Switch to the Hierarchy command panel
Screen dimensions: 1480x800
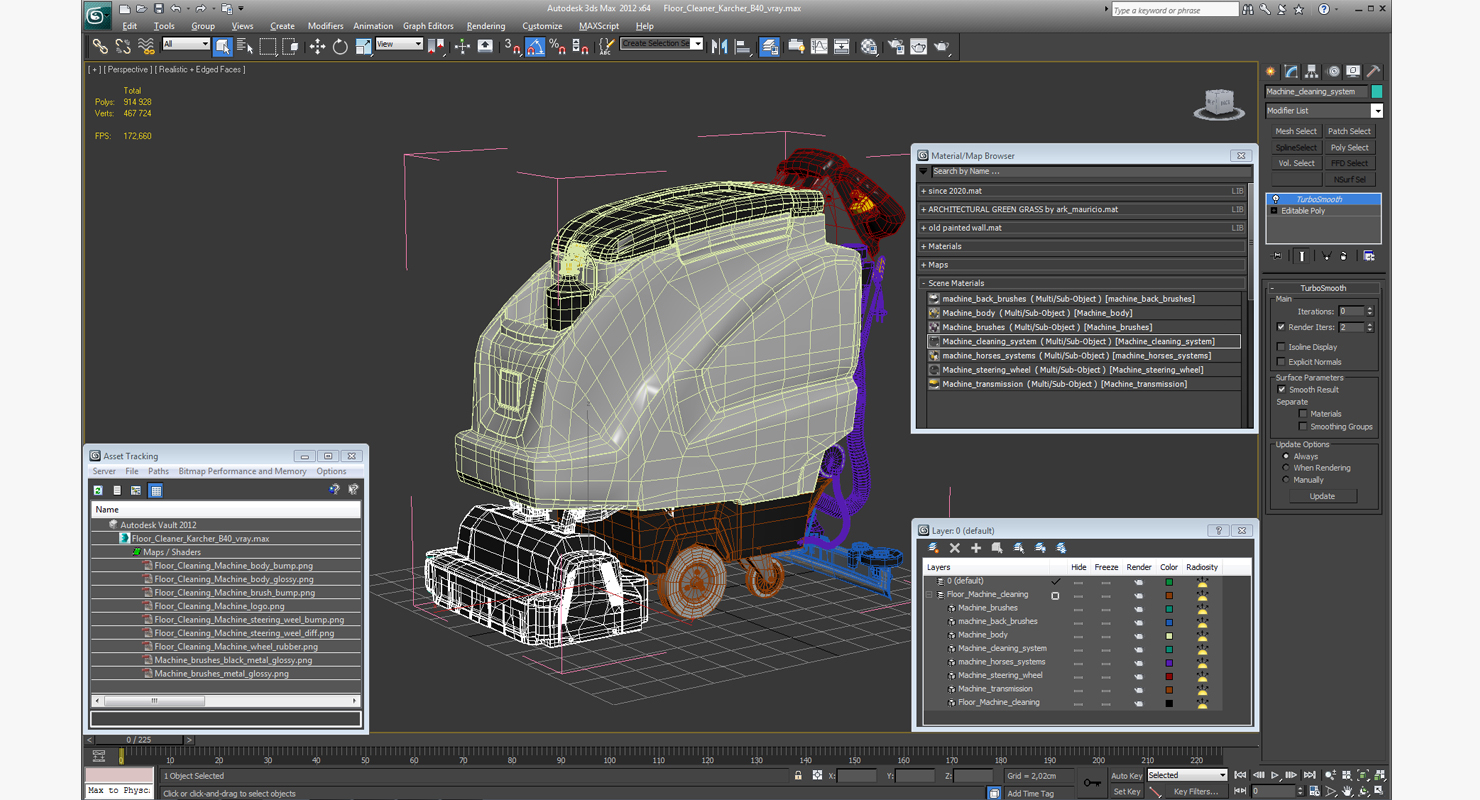(x=1313, y=71)
